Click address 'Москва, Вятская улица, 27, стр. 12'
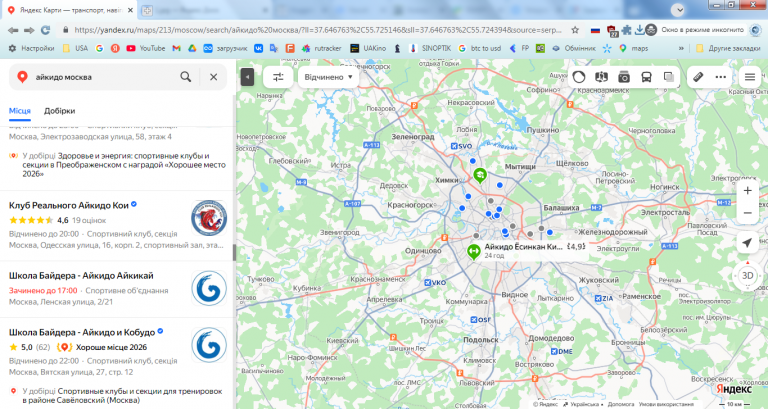 71,372
